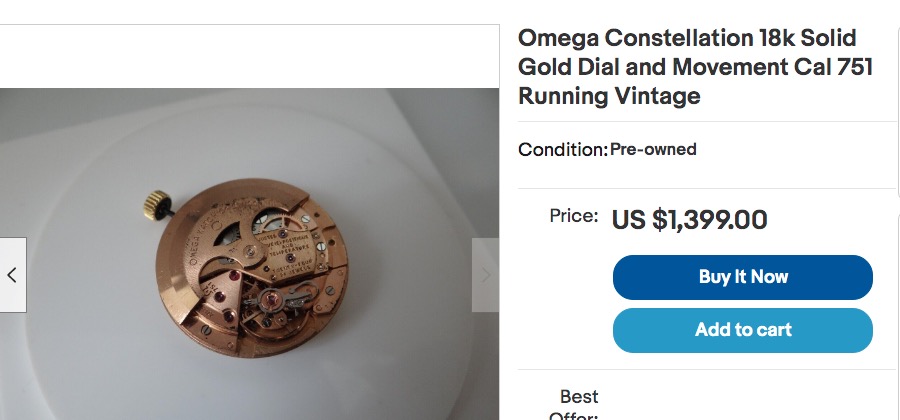The image size is (900, 420).
Task: Click divider line beneath the condition row
Action: point(707,188)
